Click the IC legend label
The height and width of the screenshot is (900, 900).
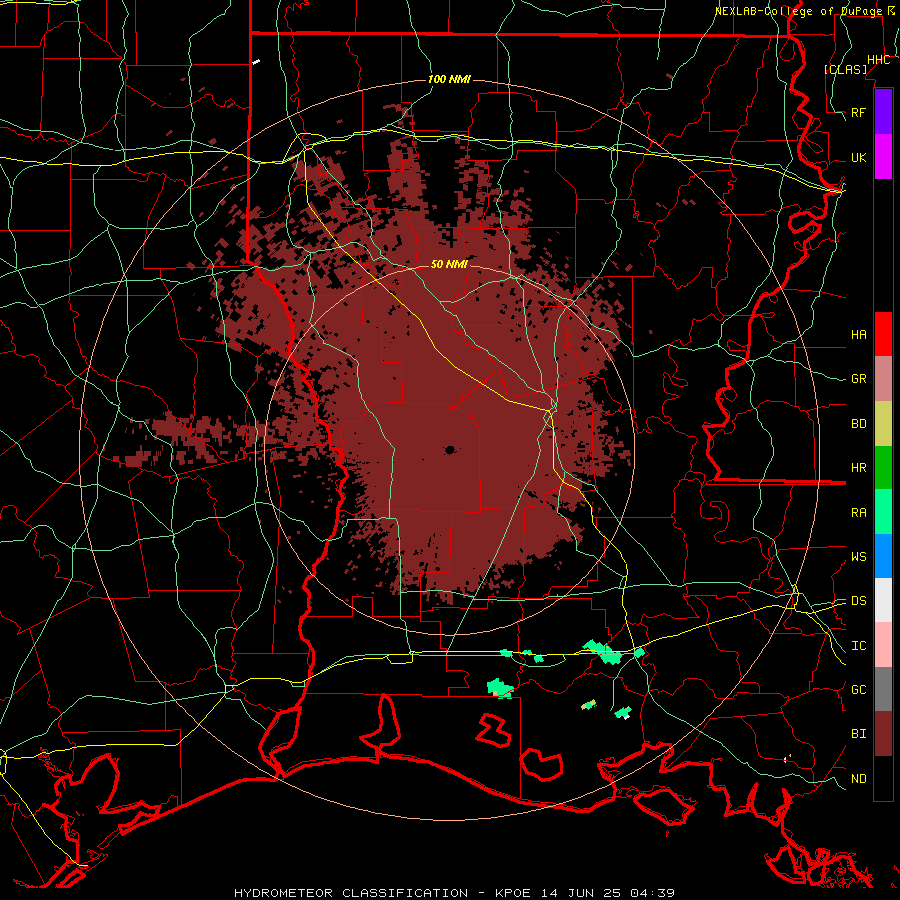[x=858, y=646]
